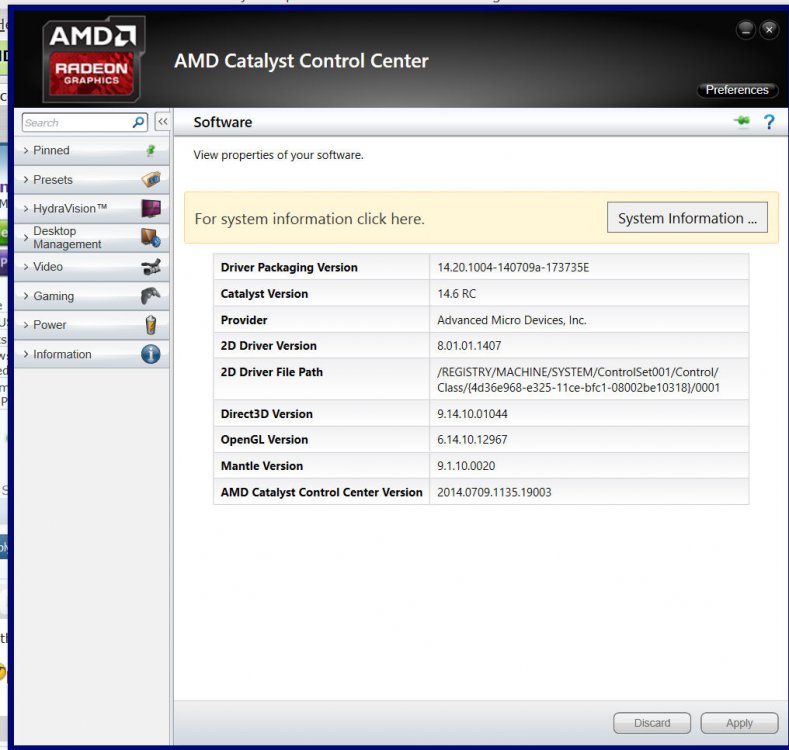The height and width of the screenshot is (750, 789).
Task: Click the Power battery icon
Action: tap(150, 325)
